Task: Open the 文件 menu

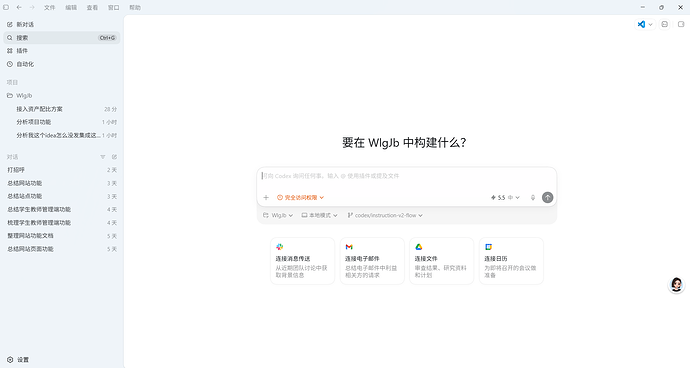Action: [50, 7]
